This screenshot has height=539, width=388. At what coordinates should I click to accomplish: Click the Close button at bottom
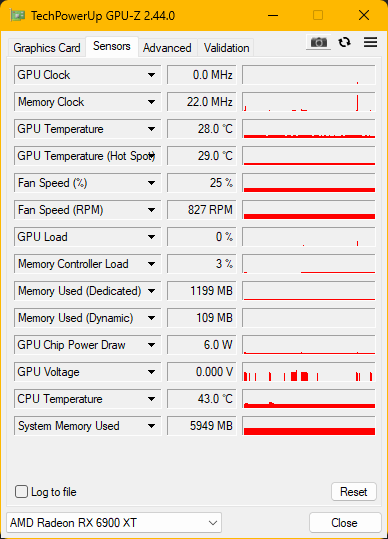[345, 523]
